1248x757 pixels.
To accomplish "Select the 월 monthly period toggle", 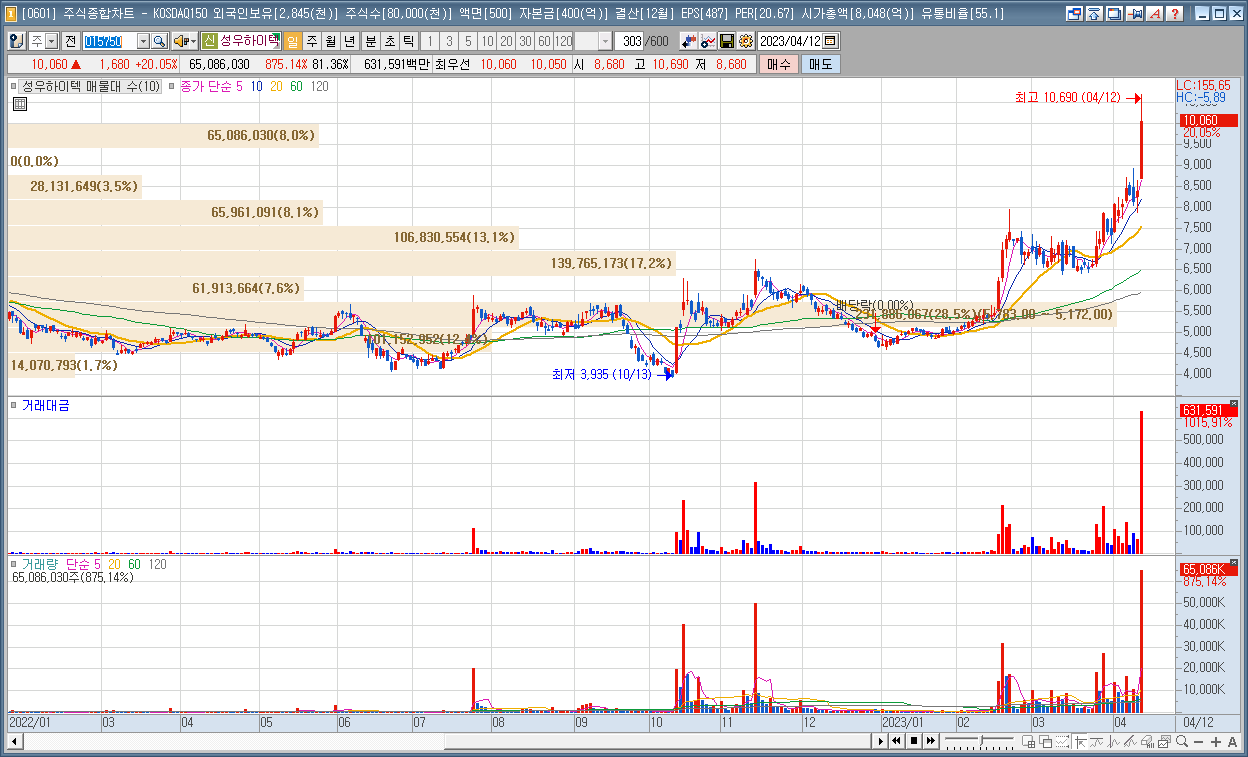I will click(x=330, y=41).
